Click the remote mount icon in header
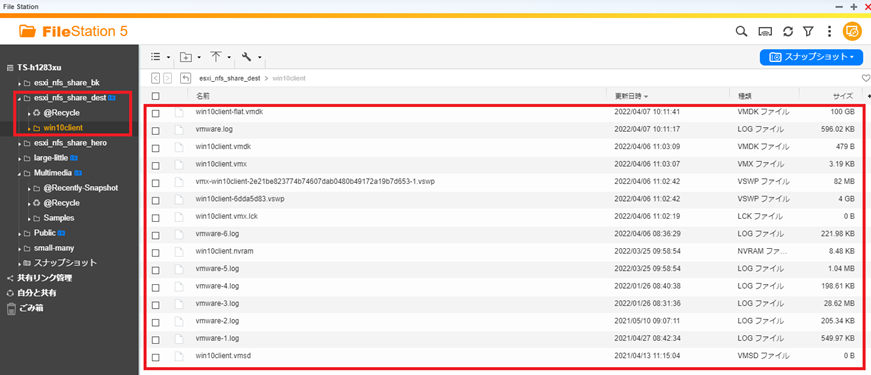The image size is (871, 375). (765, 32)
